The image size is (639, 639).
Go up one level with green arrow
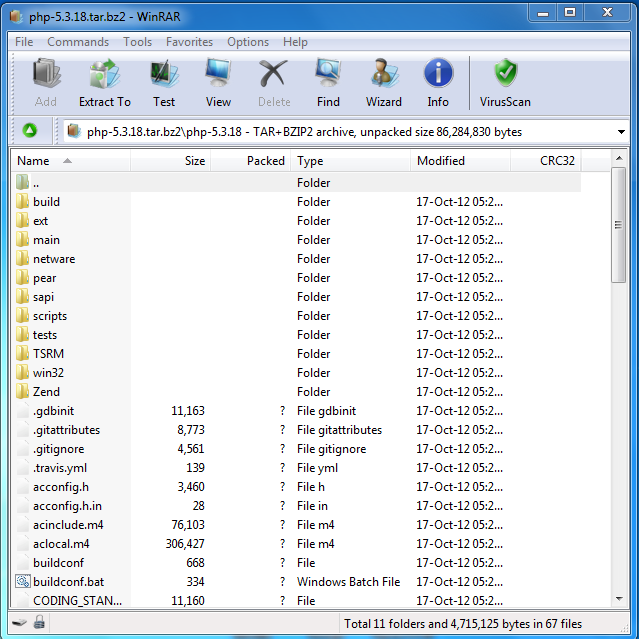30,131
